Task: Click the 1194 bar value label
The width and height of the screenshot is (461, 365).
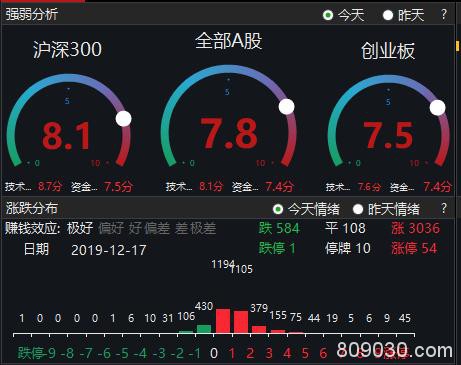Action: tap(223, 264)
